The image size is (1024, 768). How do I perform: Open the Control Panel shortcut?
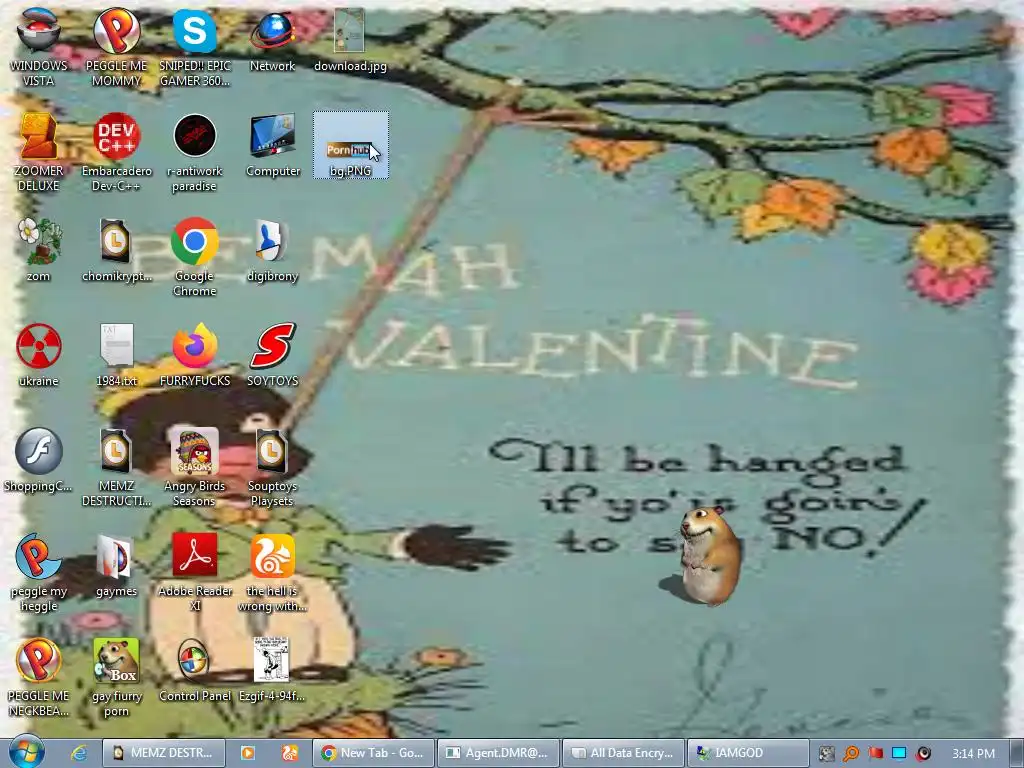pyautogui.click(x=195, y=670)
